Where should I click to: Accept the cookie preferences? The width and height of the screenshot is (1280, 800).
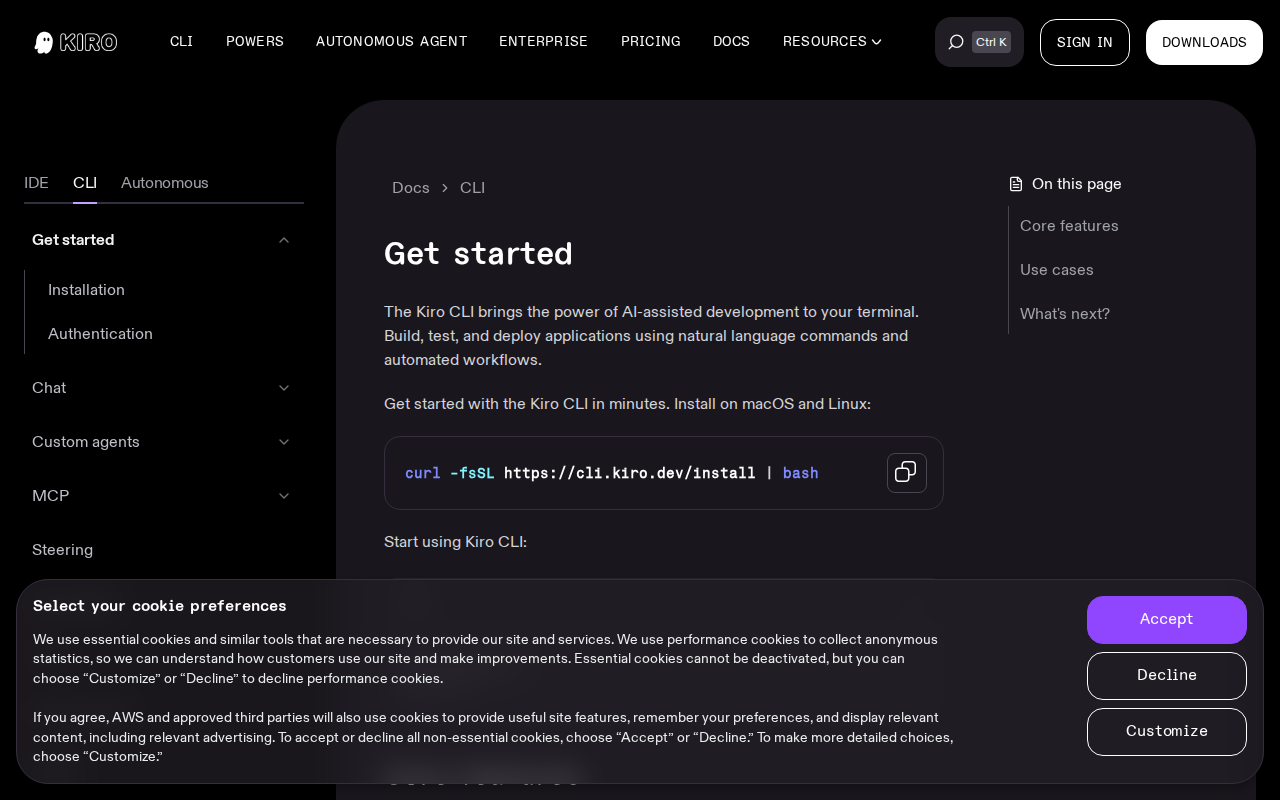pos(1166,620)
